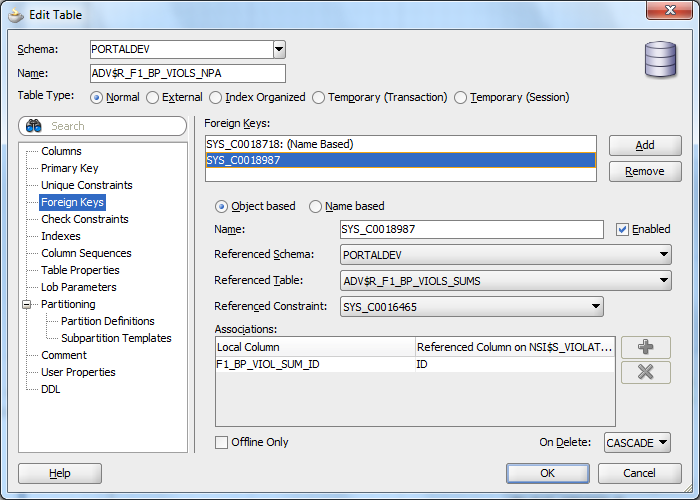Viewport: 700px width, 500px height.
Task: Click the ID referenced column cell
Action: 515,364
